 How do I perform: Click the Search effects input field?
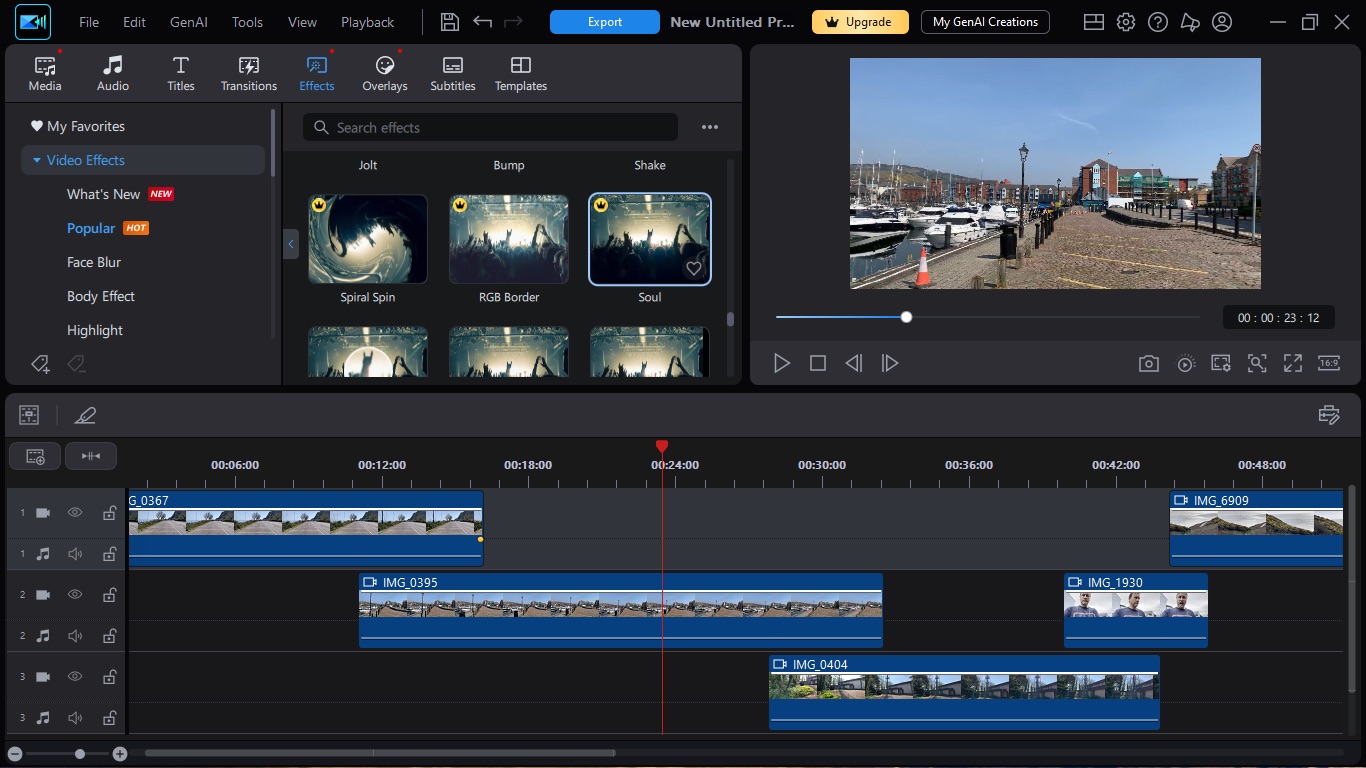490,127
